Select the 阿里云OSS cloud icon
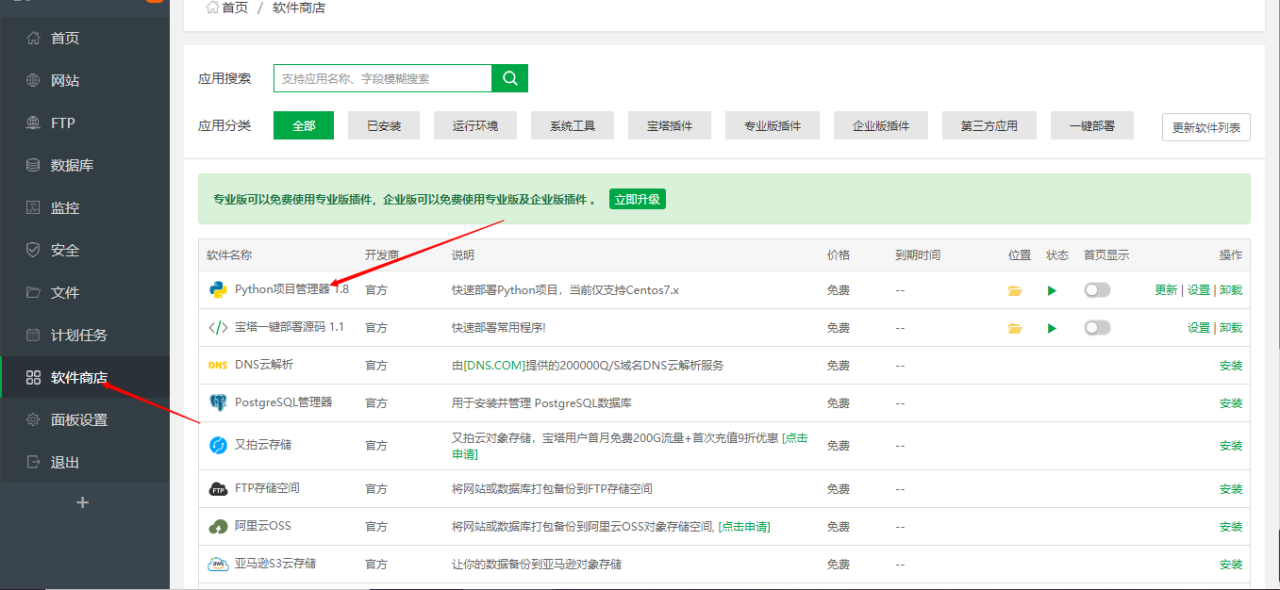This screenshot has height=590, width=1280. 218,525
